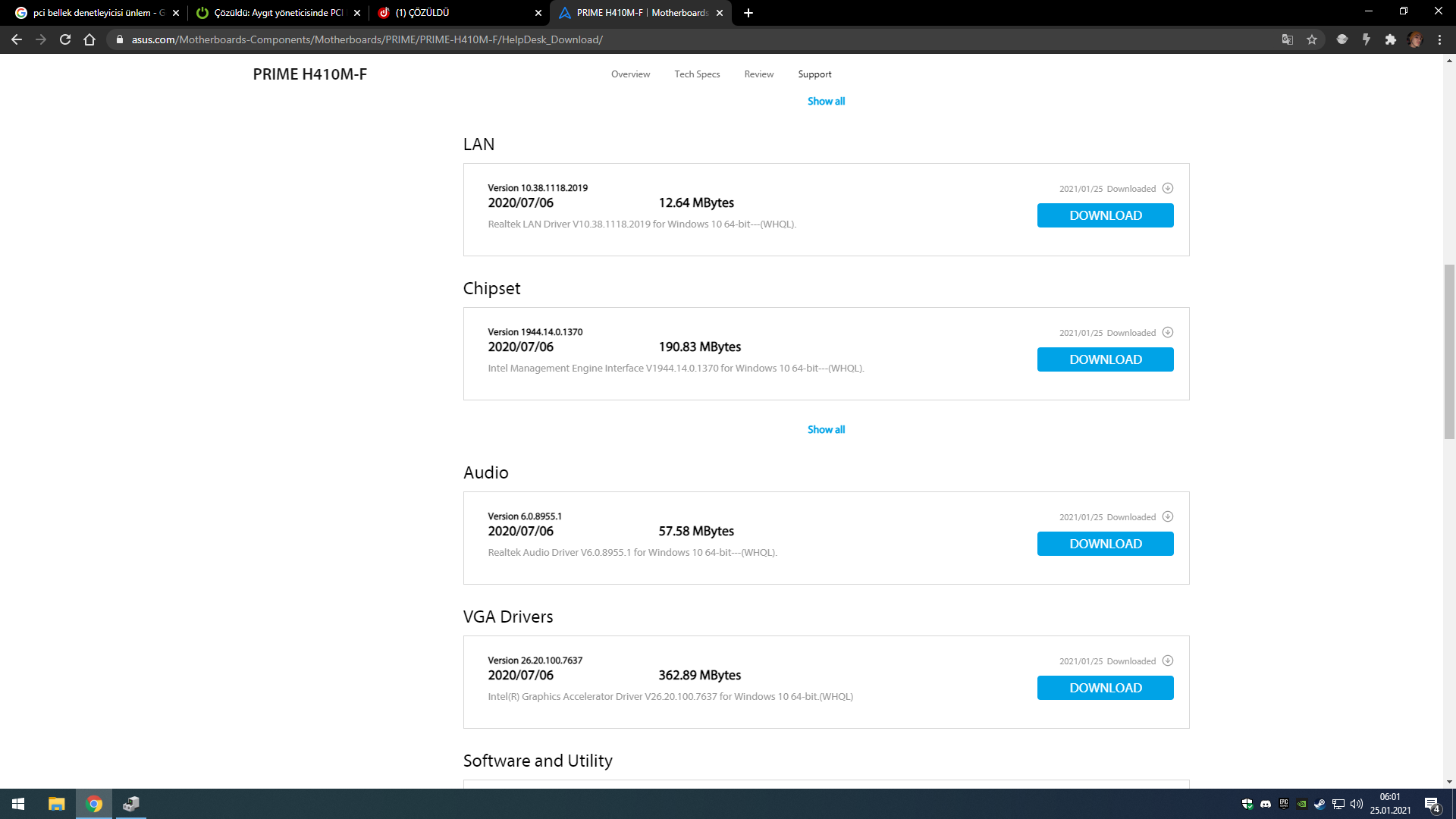1456x819 pixels.
Task: Open File Explorer from the taskbar
Action: [x=57, y=804]
